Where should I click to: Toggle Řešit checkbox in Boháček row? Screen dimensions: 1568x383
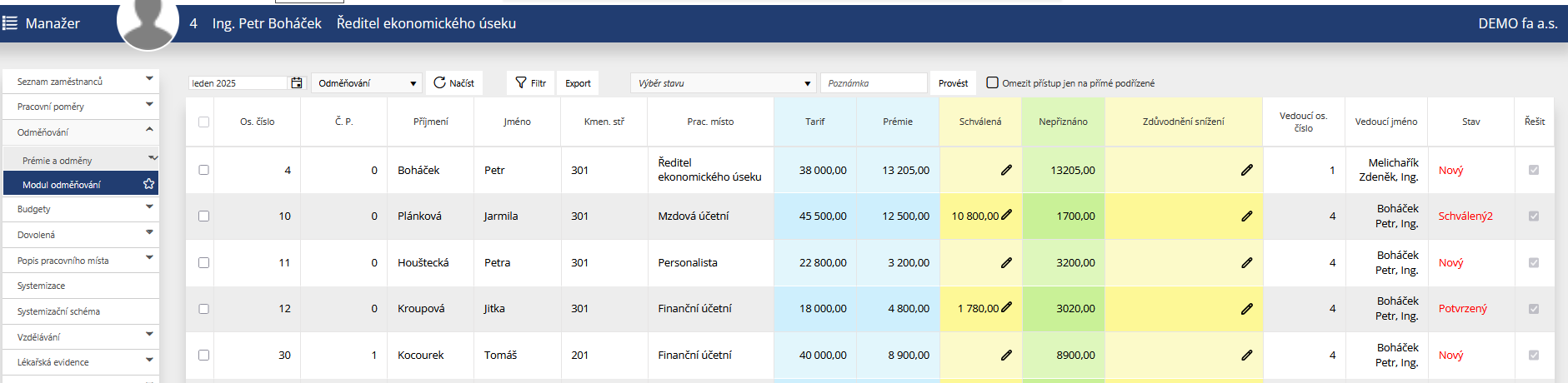pyautogui.click(x=1534, y=170)
